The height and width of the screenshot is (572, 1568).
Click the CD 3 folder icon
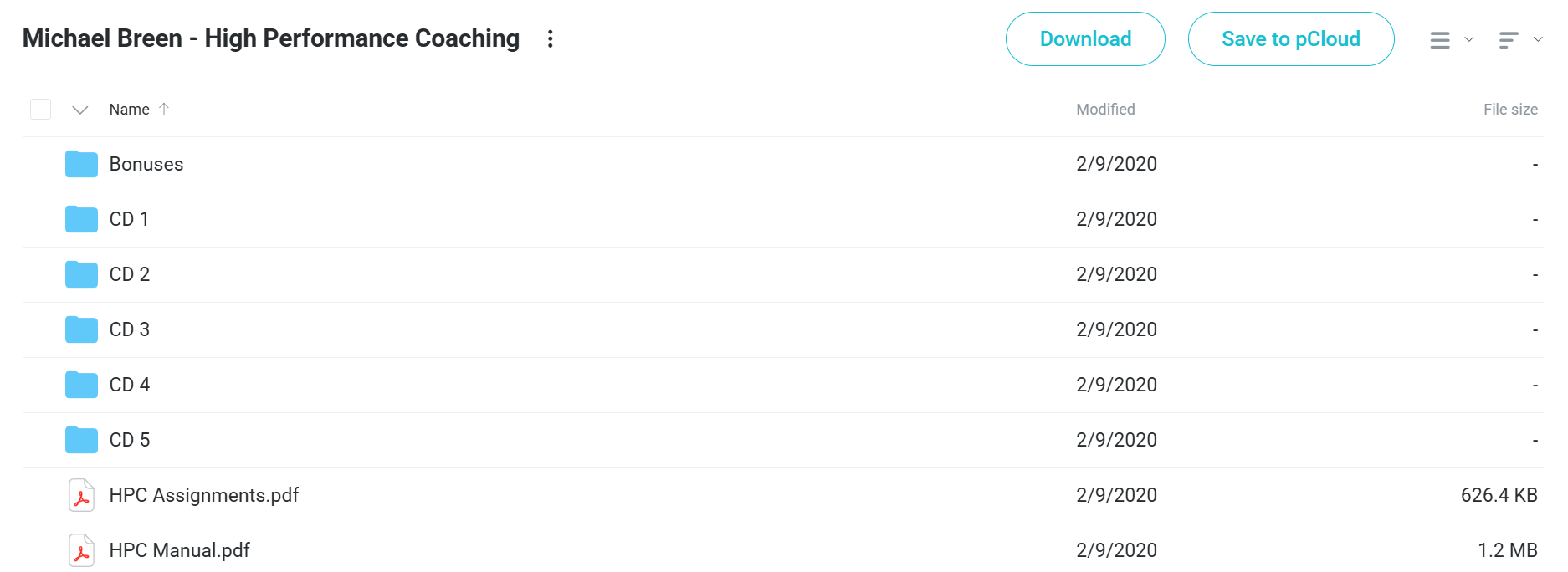tap(81, 329)
